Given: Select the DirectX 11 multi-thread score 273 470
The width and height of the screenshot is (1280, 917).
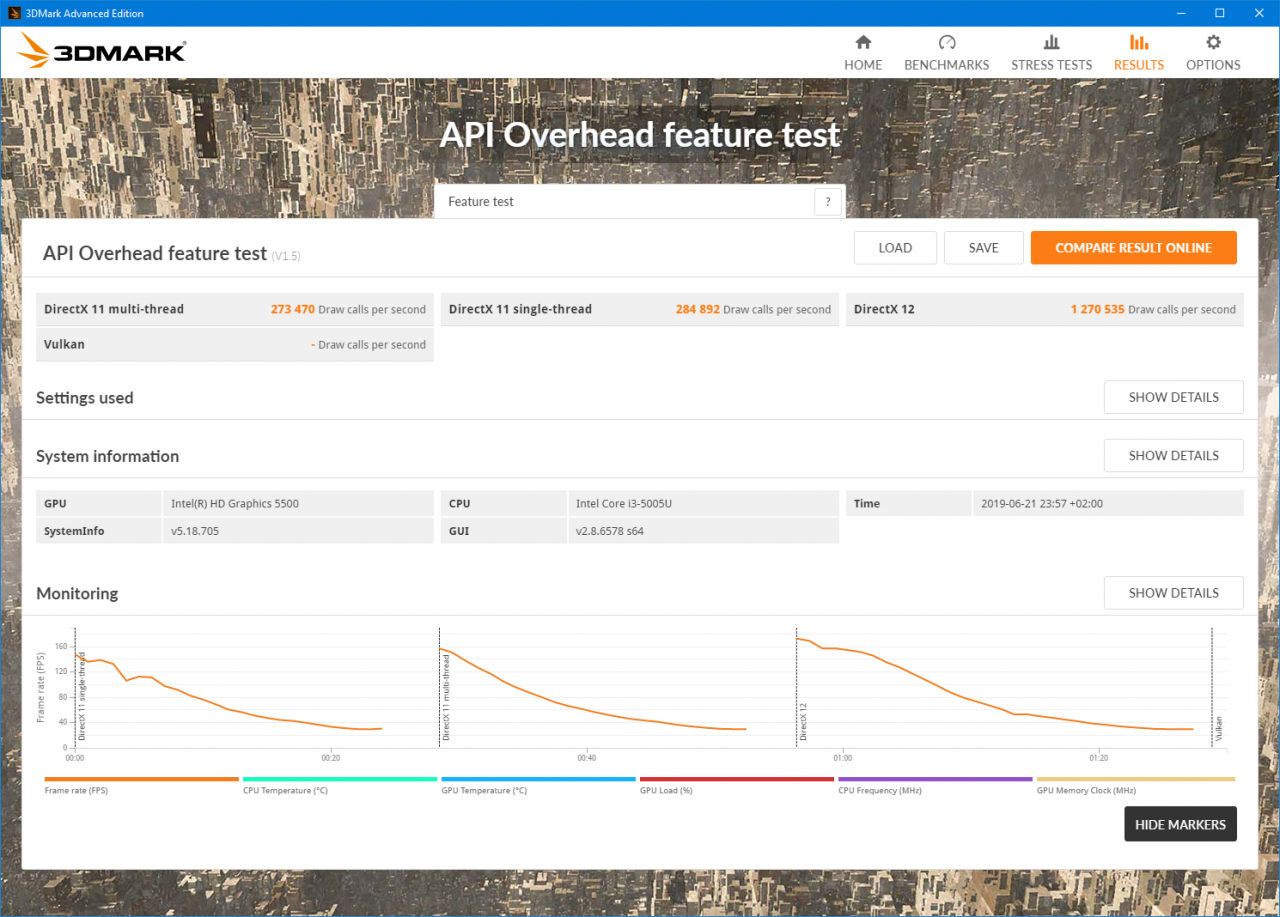Looking at the screenshot, I should [x=292, y=310].
